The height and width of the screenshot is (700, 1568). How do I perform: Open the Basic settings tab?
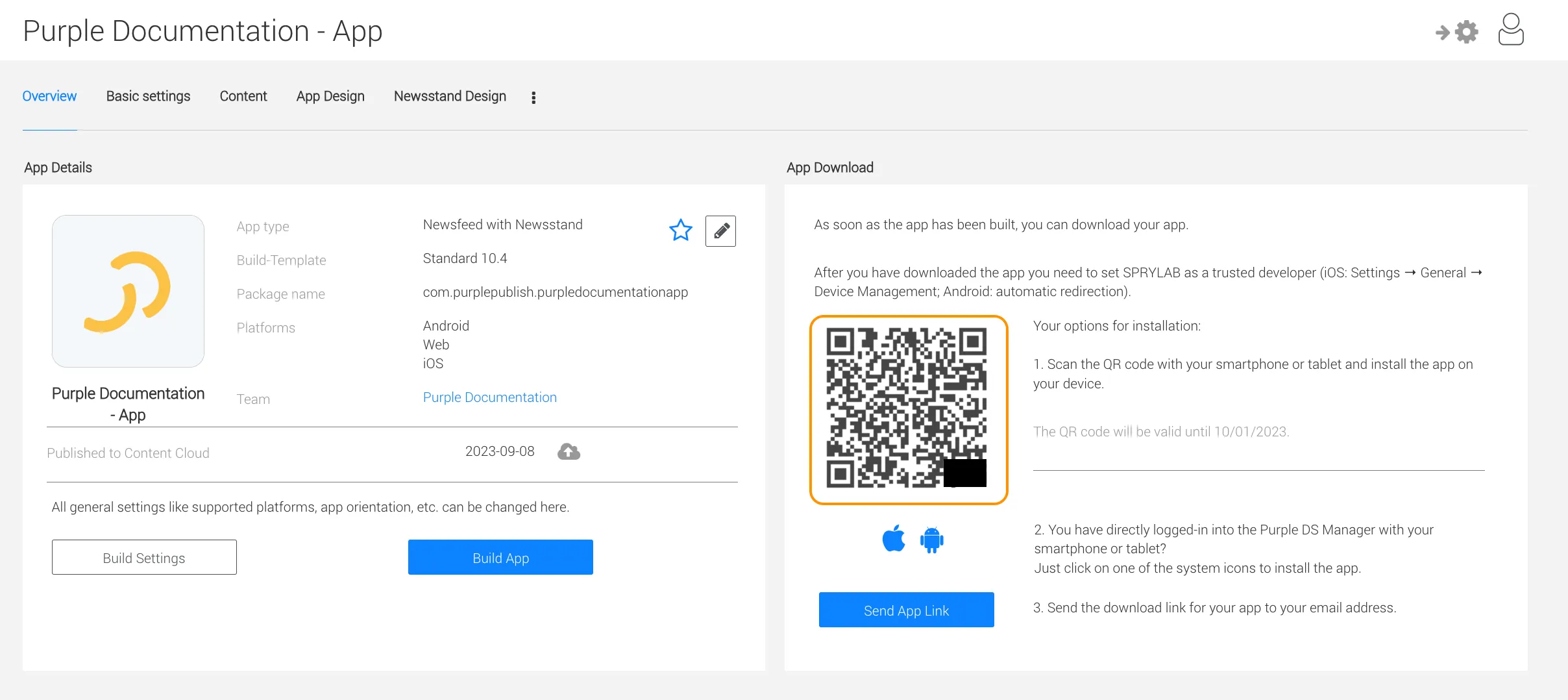pyautogui.click(x=148, y=96)
